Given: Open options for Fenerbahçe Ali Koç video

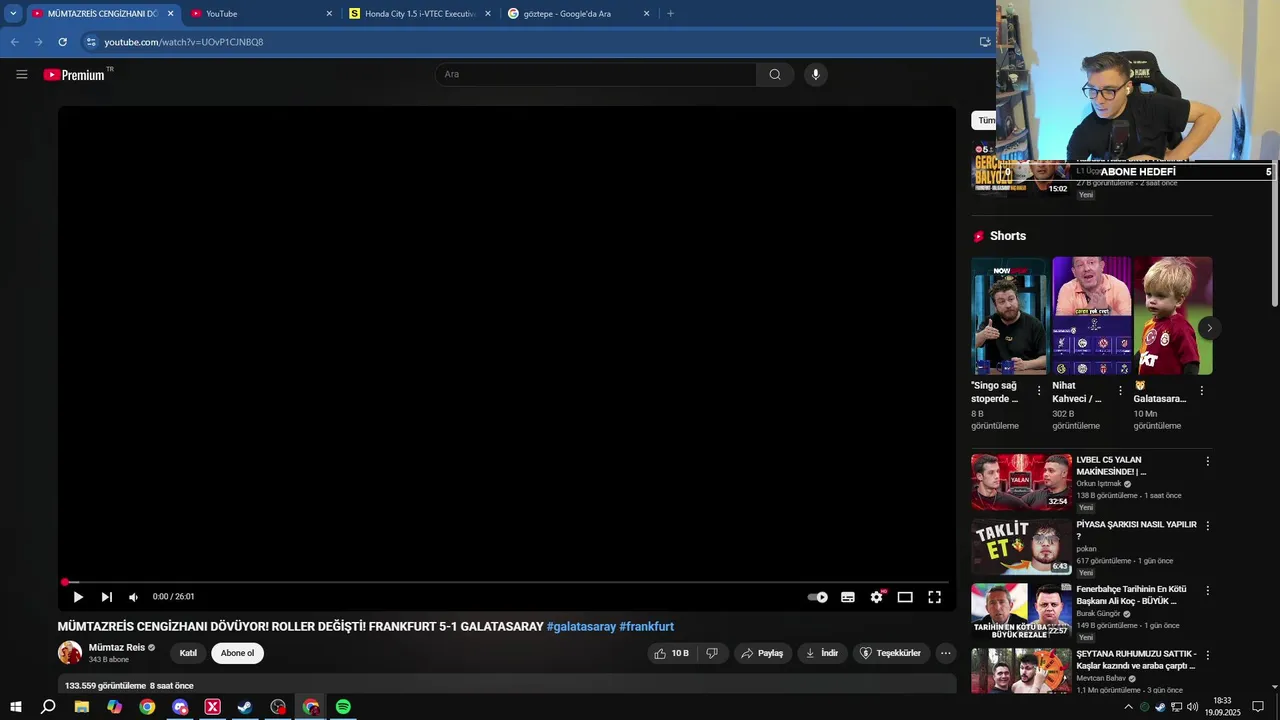Looking at the screenshot, I should [x=1207, y=590].
